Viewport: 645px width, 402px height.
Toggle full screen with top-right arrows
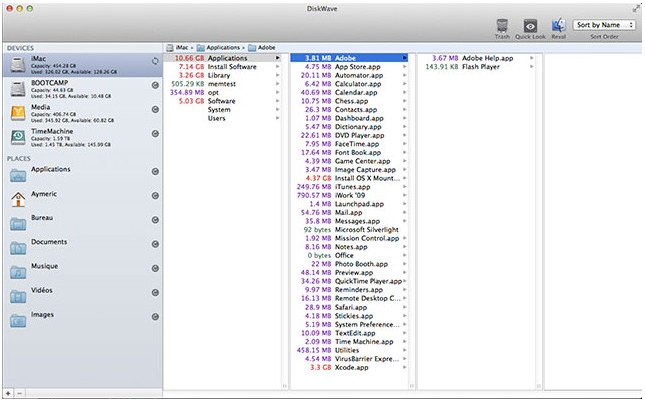point(636,8)
